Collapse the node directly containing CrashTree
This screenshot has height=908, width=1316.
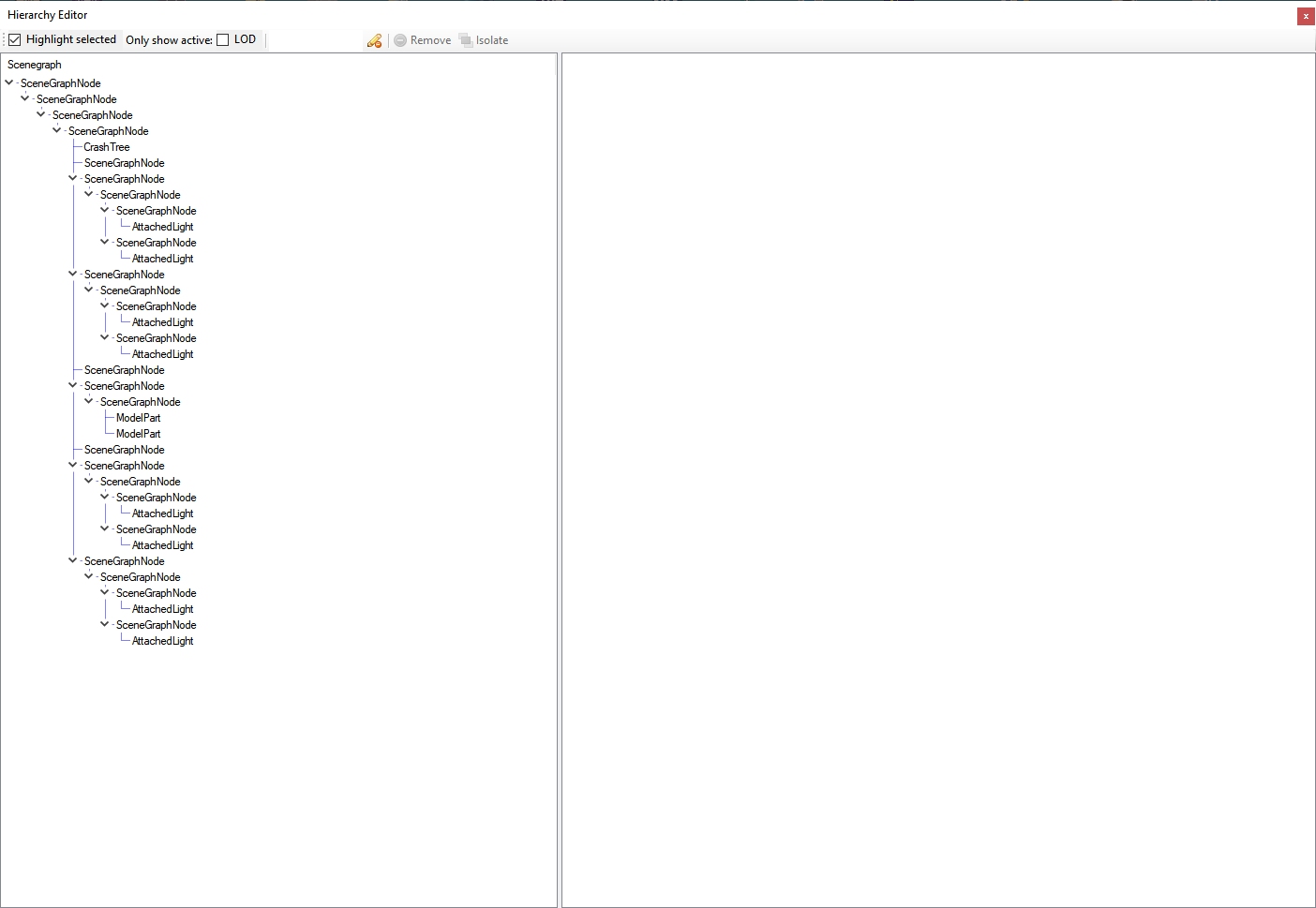tap(57, 130)
